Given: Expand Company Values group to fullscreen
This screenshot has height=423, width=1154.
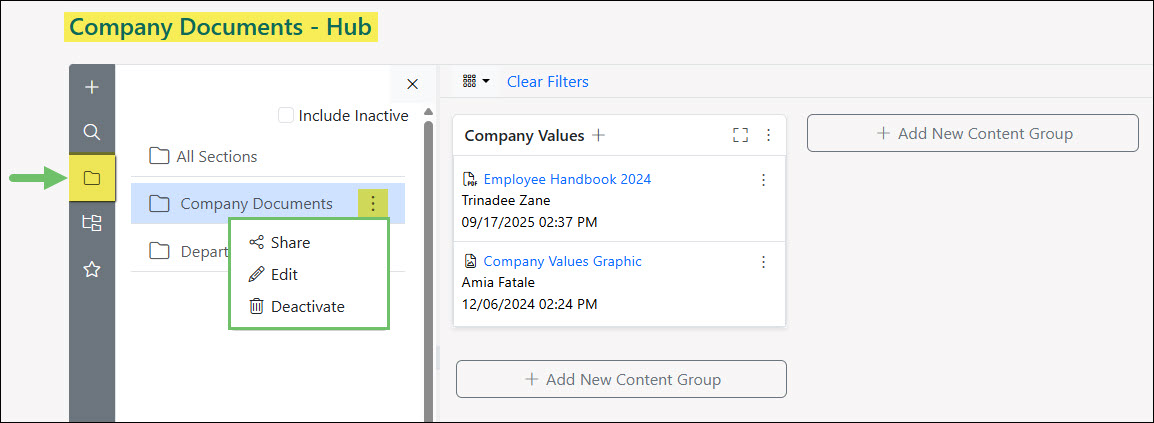Looking at the screenshot, I should click(x=740, y=135).
